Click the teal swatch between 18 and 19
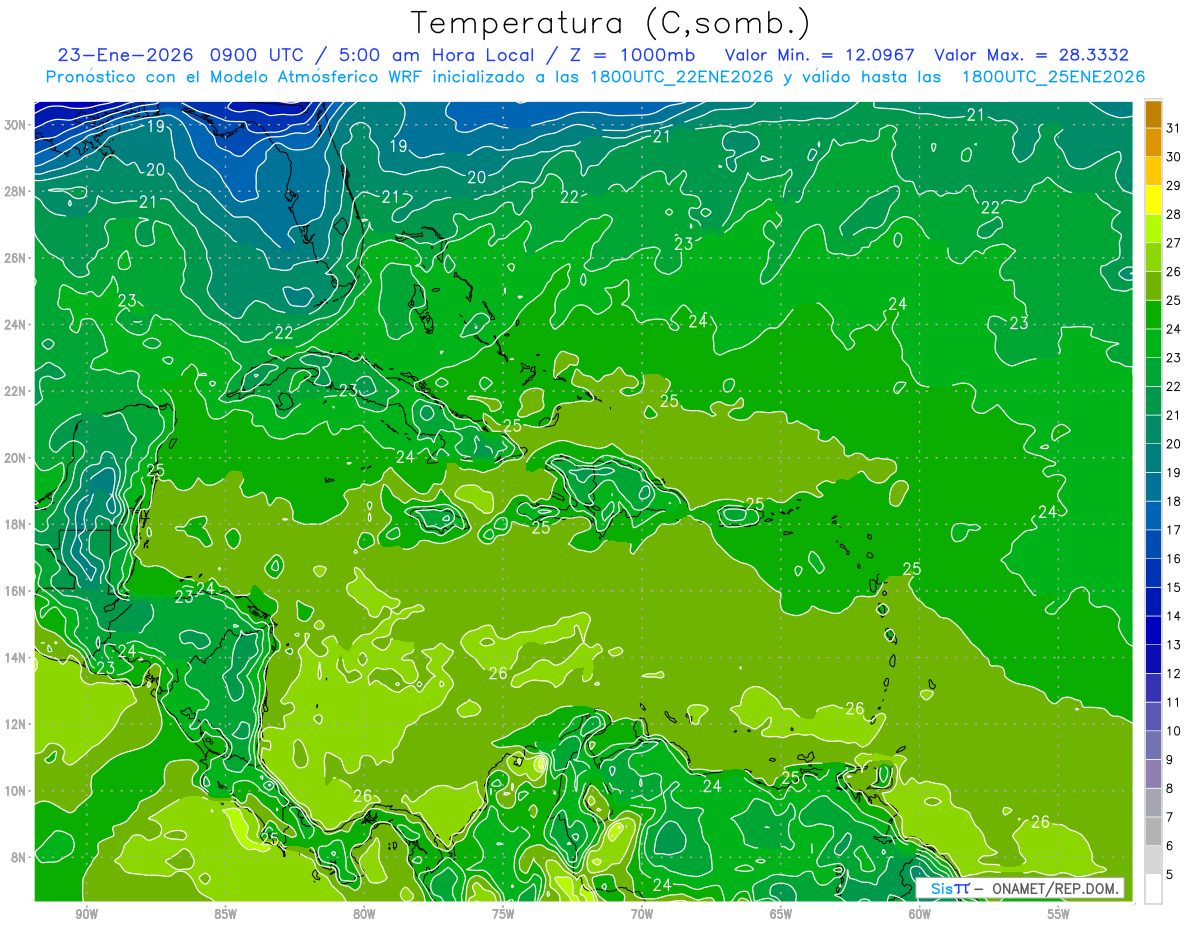 1153,487
